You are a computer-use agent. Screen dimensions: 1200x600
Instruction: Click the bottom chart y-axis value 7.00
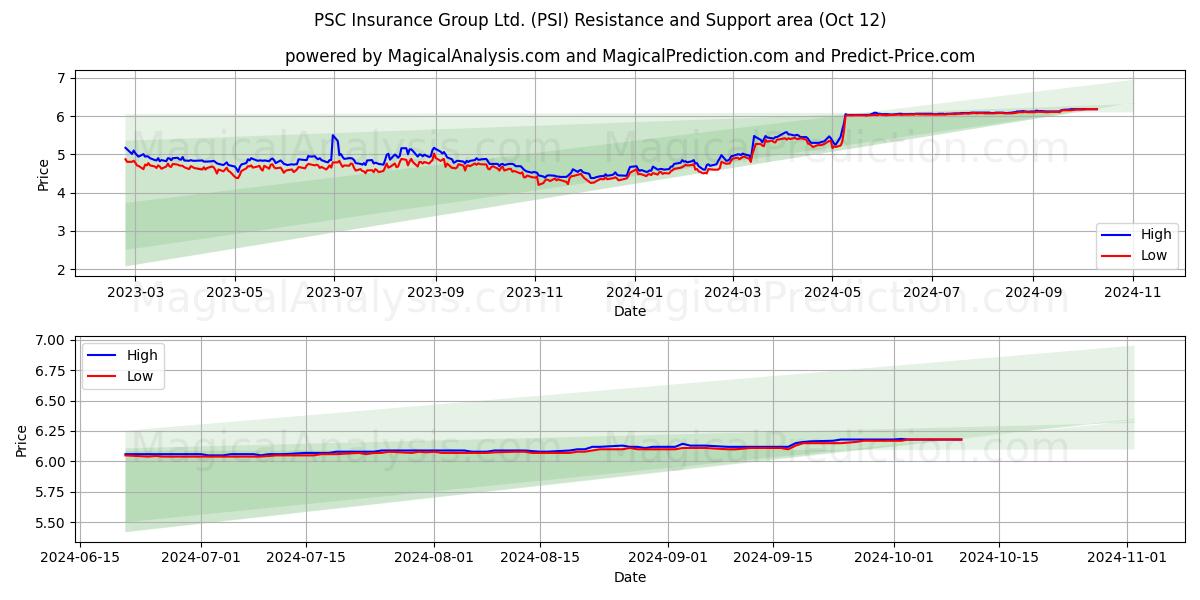click(x=50, y=341)
